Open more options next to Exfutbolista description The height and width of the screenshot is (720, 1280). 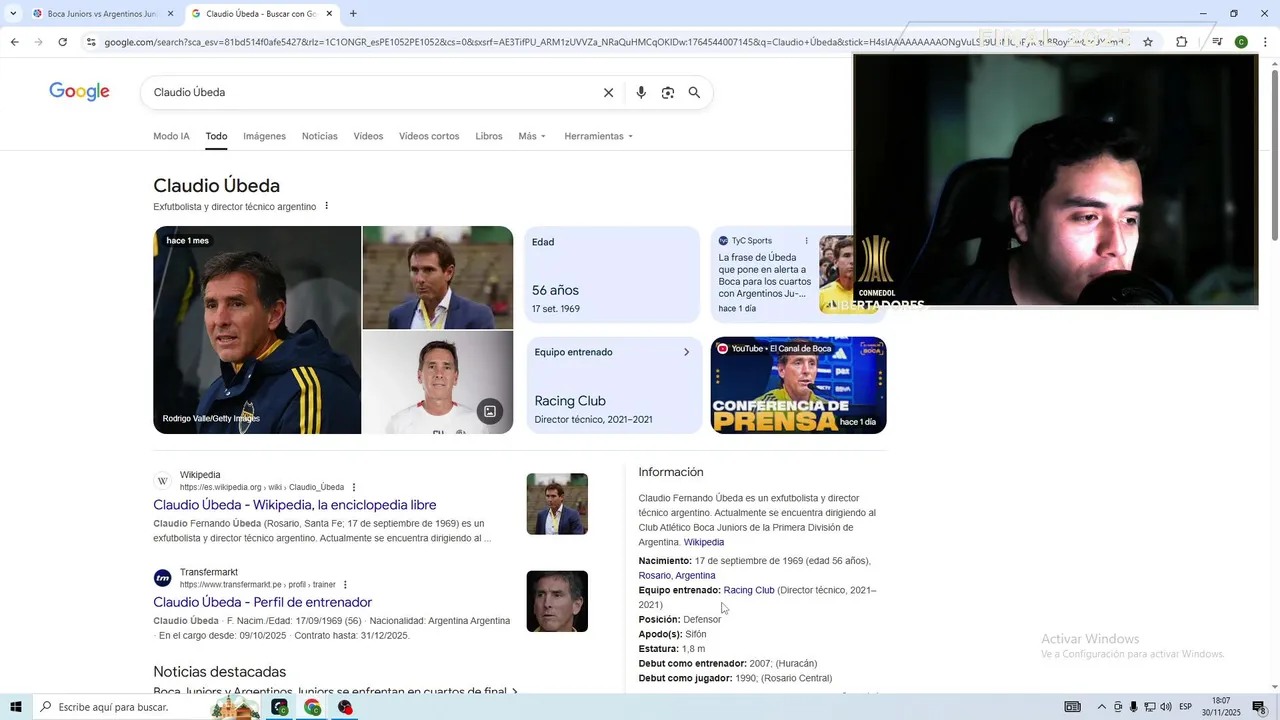[326, 206]
